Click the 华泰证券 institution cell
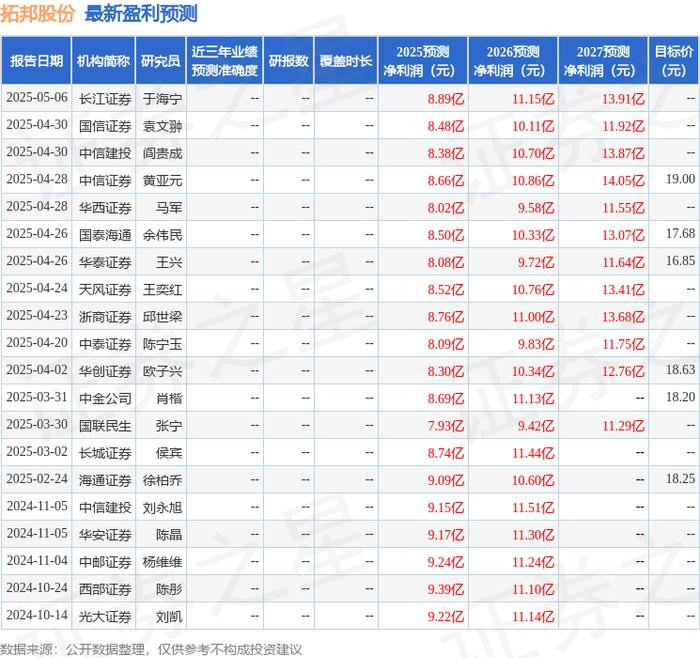The image size is (700, 658). (105, 262)
